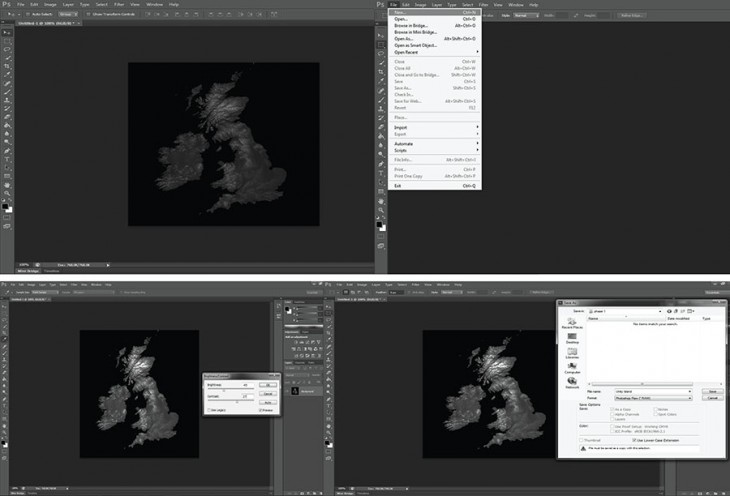Enable the Use Legacy checkbox
The image size is (730, 496).
click(x=209, y=409)
